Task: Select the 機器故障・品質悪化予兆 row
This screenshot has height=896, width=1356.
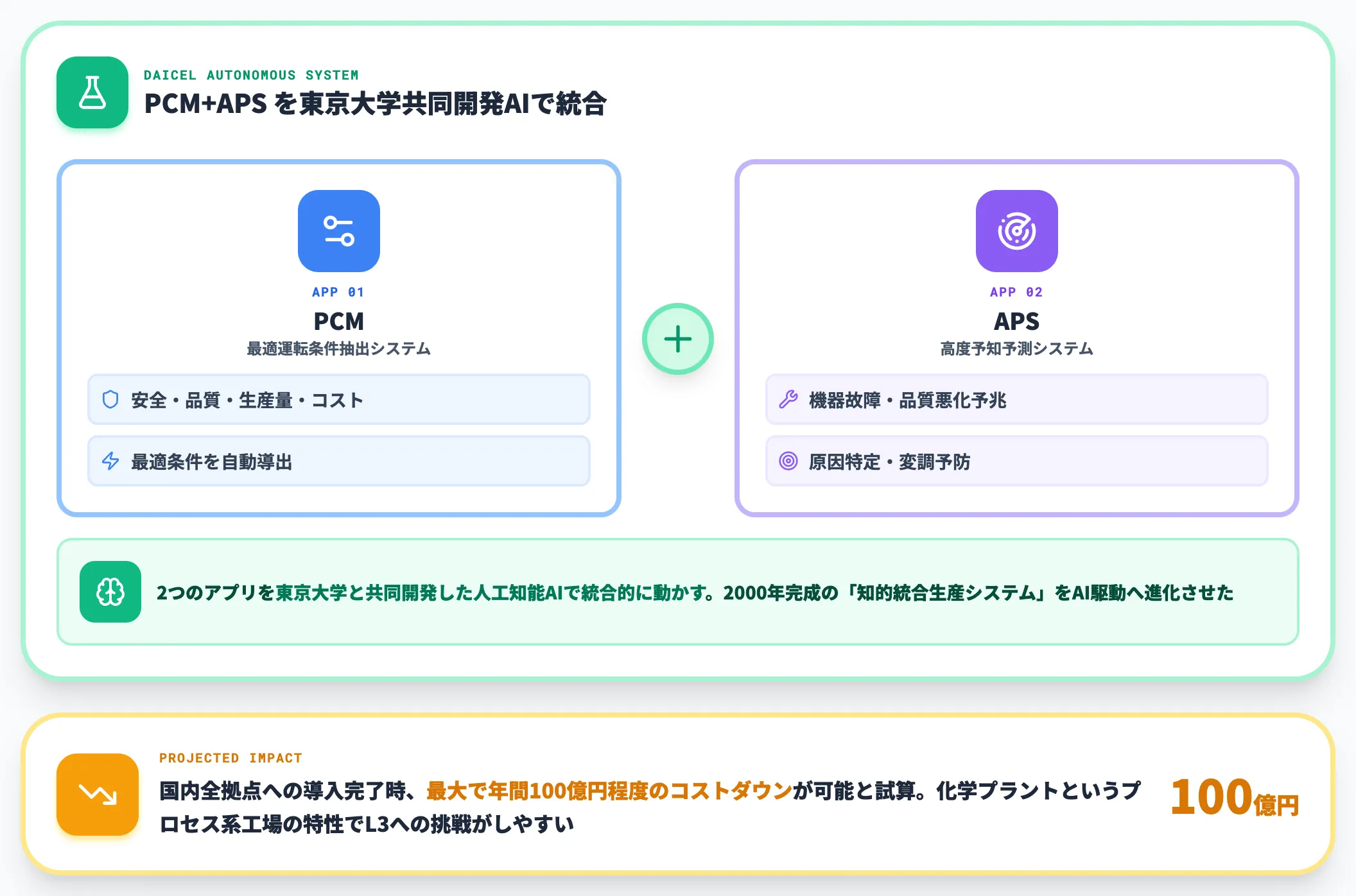Action: [1017, 399]
